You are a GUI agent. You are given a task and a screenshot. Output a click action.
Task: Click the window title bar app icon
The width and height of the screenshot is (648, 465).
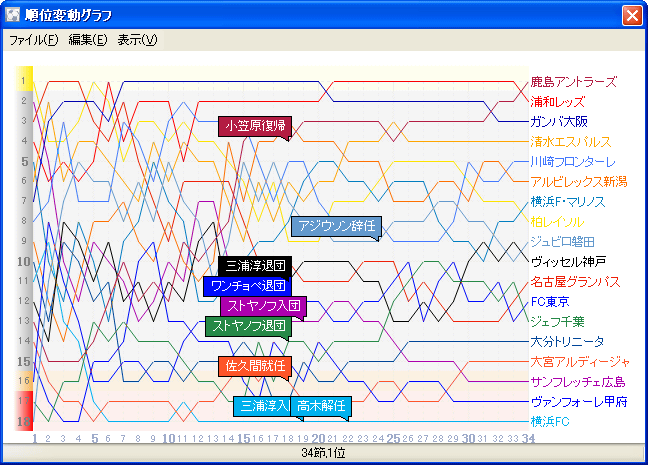pyautogui.click(x=13, y=15)
